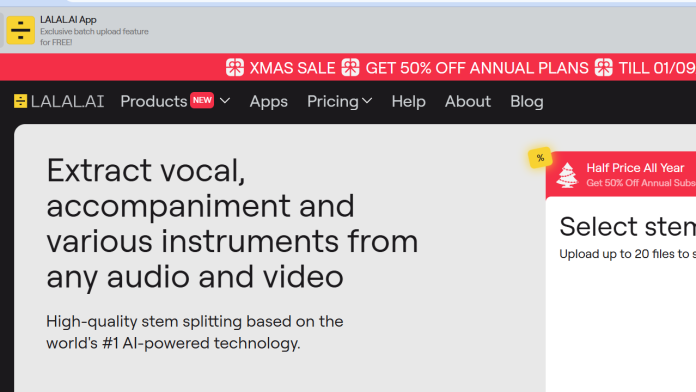Click the Half Price All Year banner
This screenshot has width=696, height=392.
(621, 174)
